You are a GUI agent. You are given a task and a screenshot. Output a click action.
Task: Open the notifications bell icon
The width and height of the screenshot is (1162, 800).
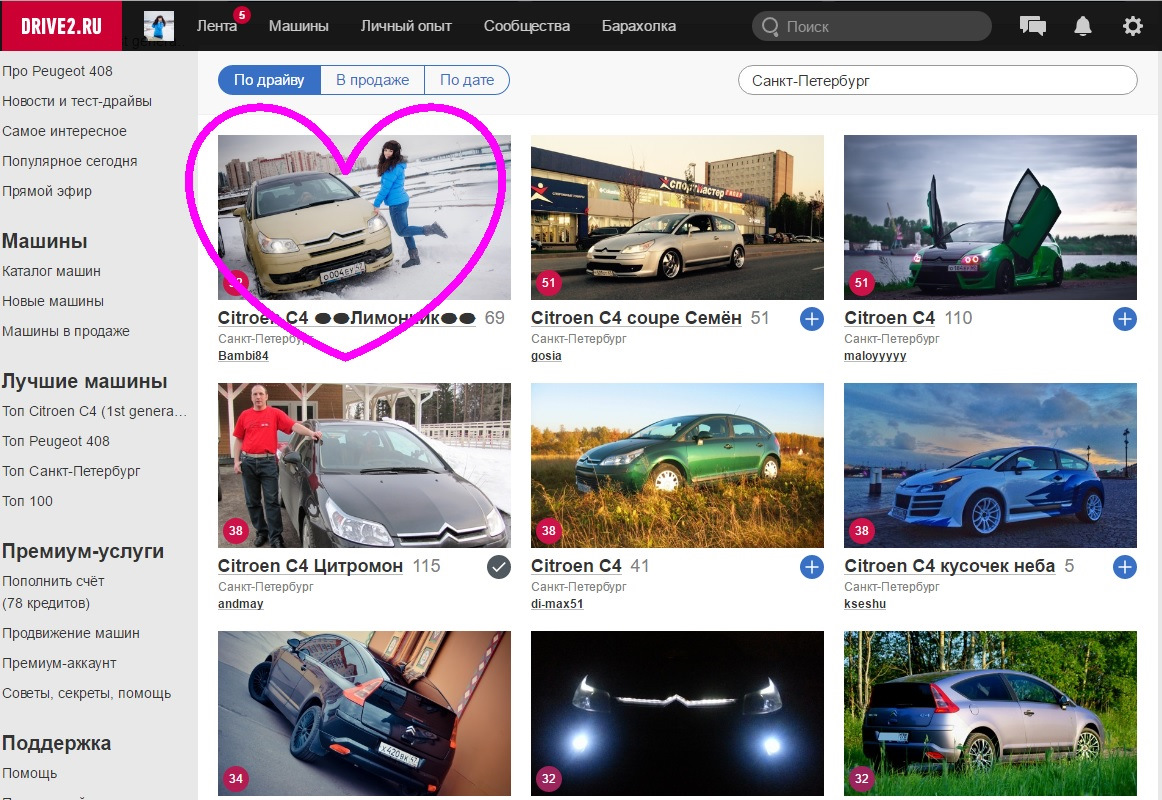pos(1083,26)
